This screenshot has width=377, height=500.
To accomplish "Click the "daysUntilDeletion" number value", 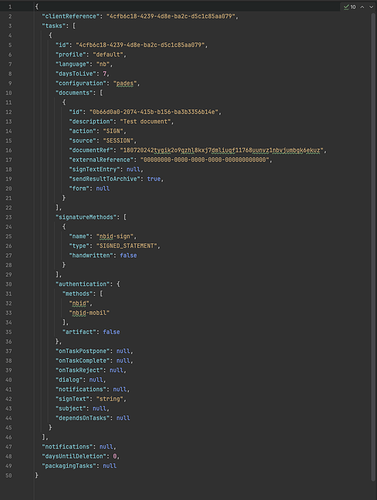I will tap(115, 456).
